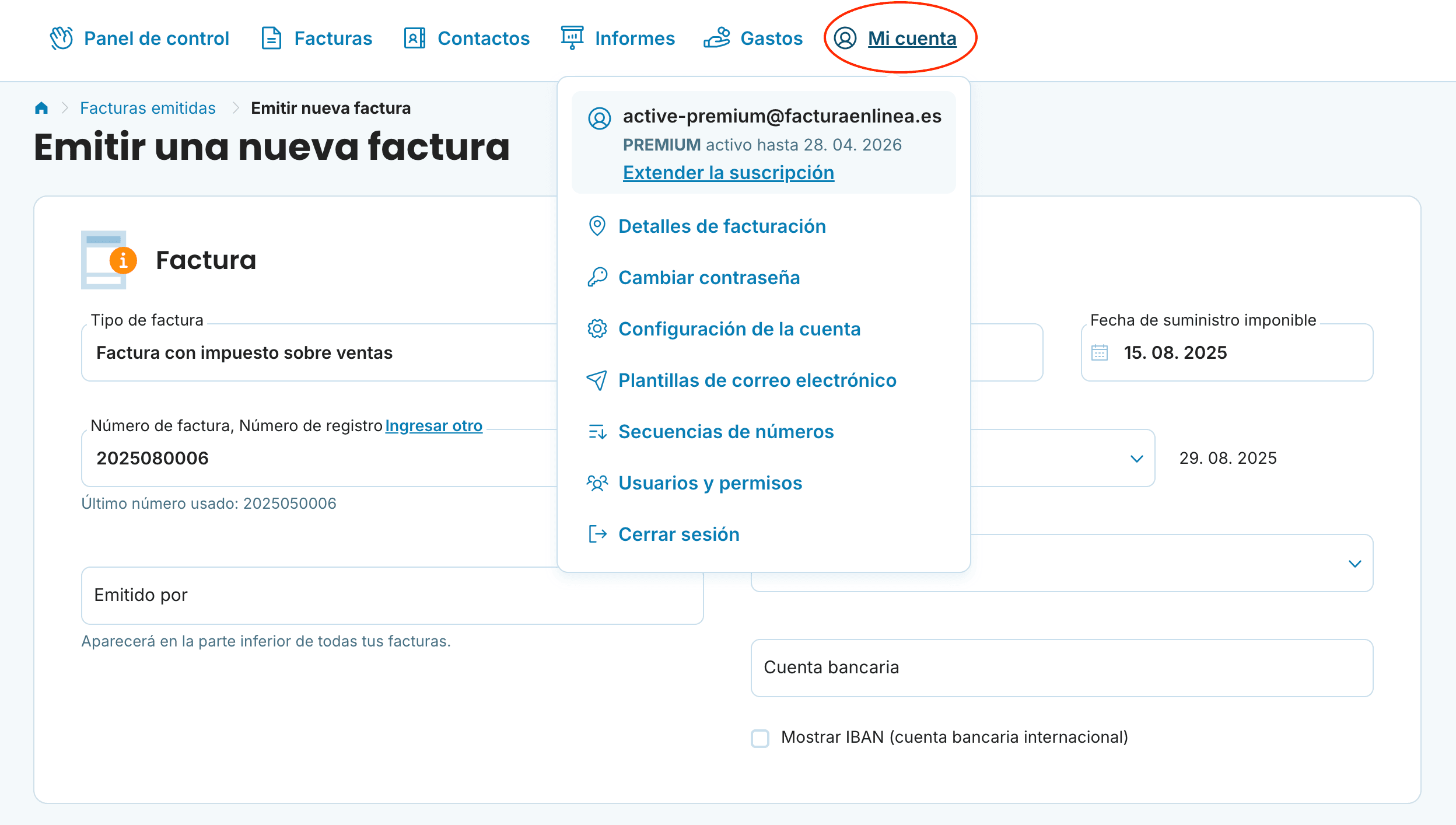Click the pin icon beside Detalles de facturación
This screenshot has height=825, width=1456.
pos(597,226)
